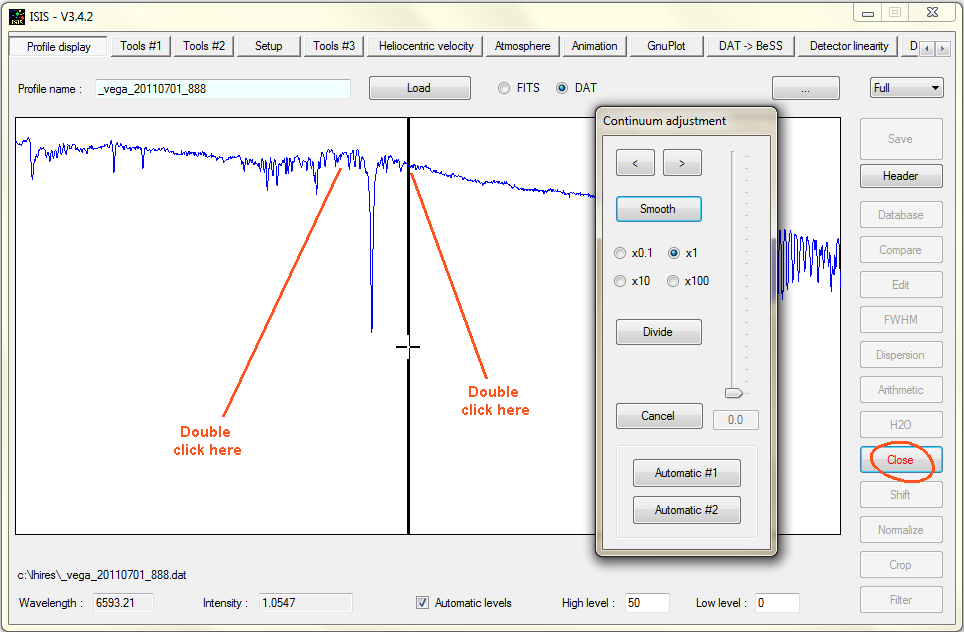
Task: Click the Profile name input field
Action: click(223, 88)
